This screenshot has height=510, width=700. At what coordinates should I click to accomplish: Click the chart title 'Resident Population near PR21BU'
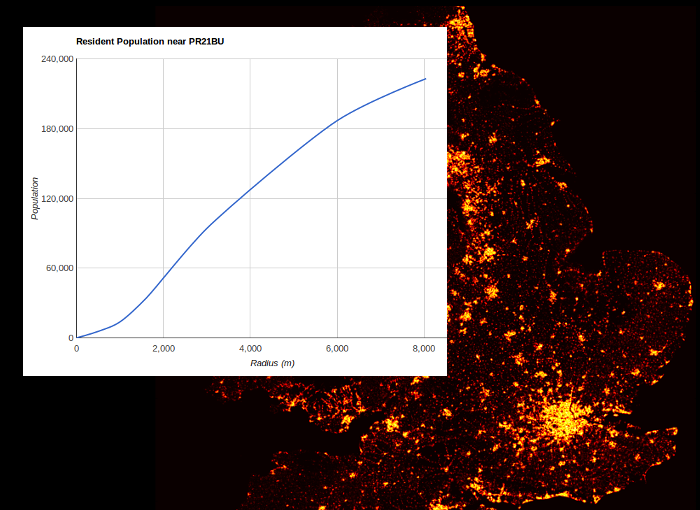pyautogui.click(x=150, y=42)
